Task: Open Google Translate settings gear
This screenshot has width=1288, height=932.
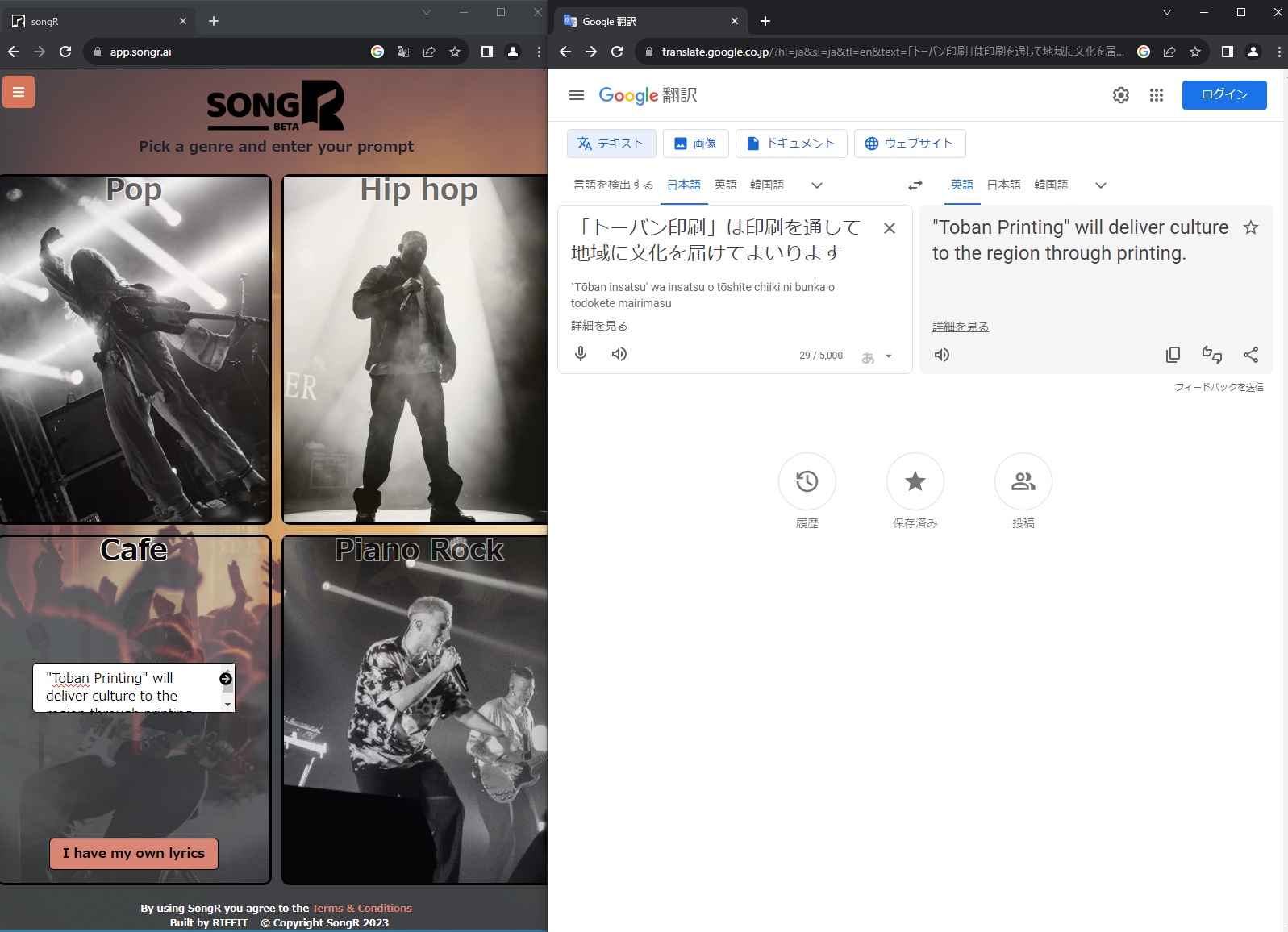Action: coord(1120,95)
